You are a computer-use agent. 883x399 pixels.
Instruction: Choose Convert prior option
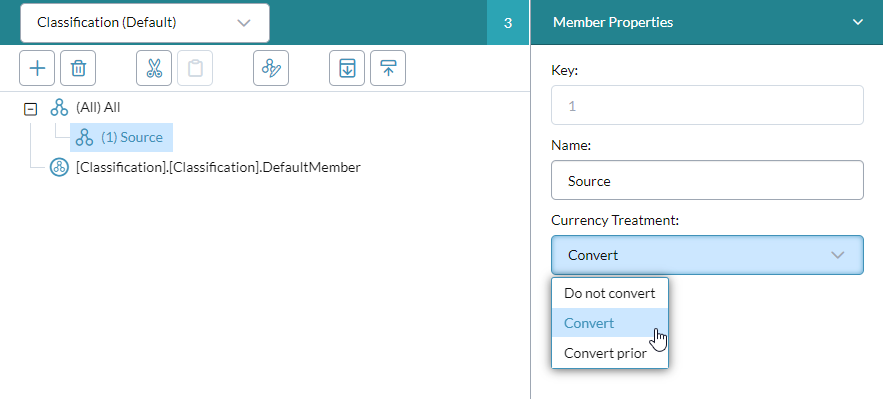[x=610, y=353]
